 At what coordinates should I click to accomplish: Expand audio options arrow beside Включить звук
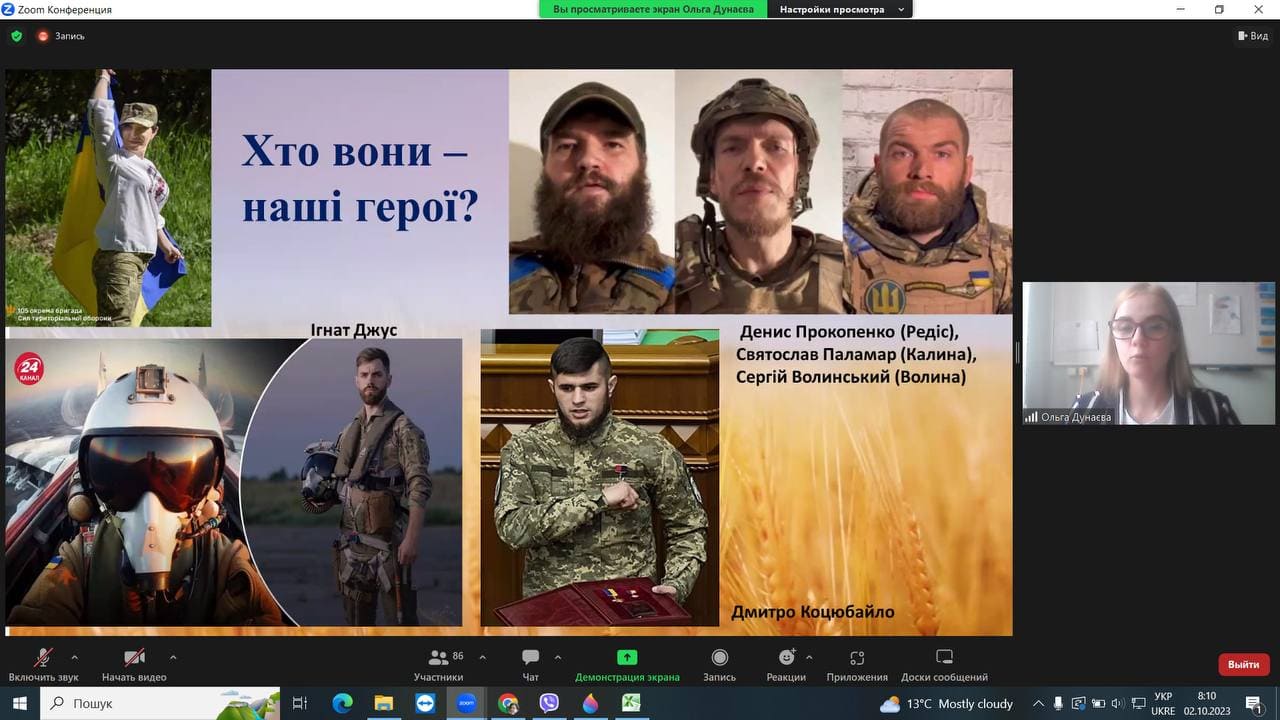[x=74, y=657]
